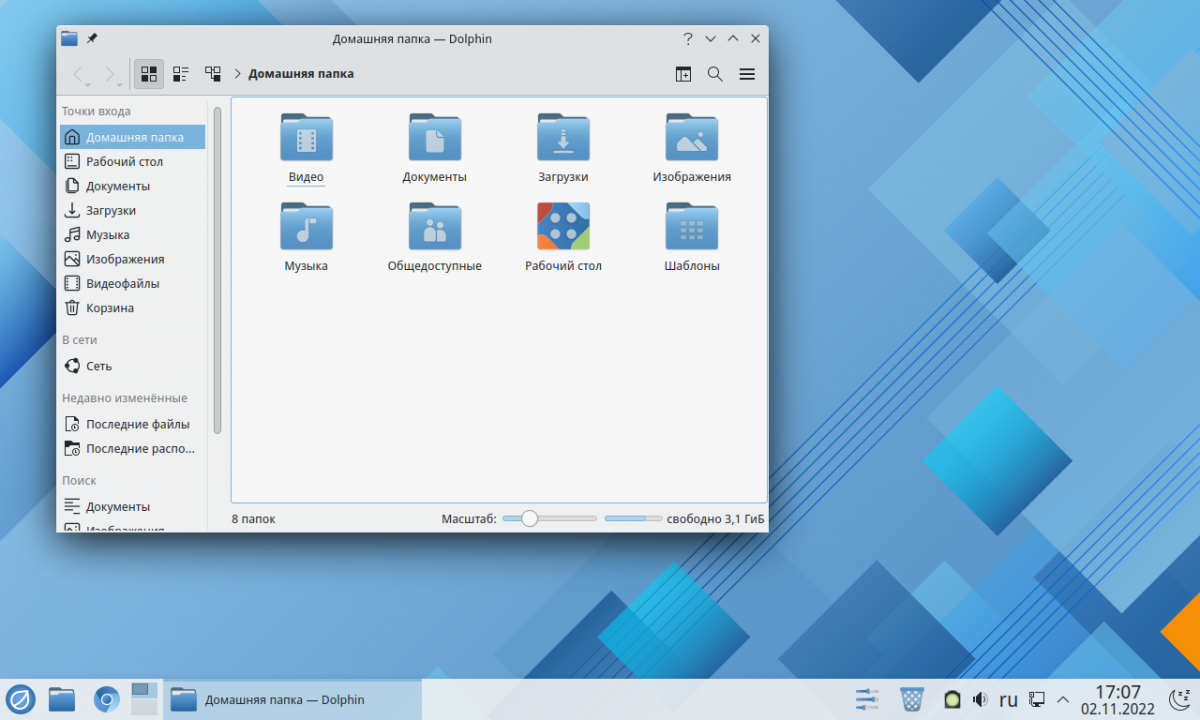Switch to tree view mode

(212, 73)
